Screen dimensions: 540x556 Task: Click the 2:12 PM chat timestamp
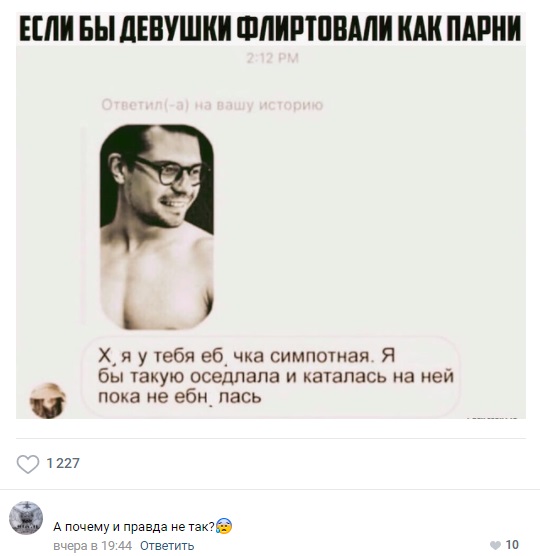point(272,58)
